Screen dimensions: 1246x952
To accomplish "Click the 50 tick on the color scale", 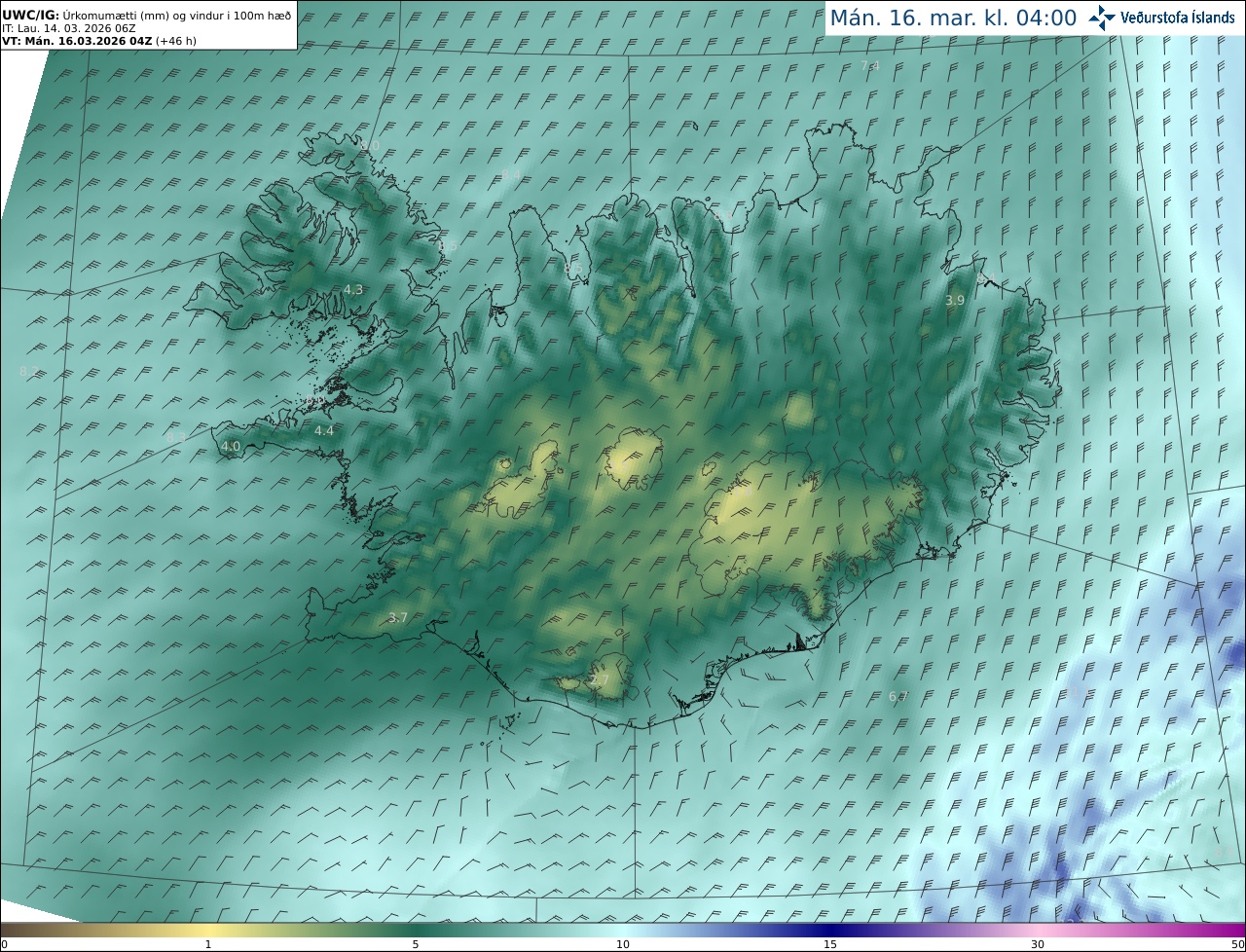I will click(x=1237, y=944).
